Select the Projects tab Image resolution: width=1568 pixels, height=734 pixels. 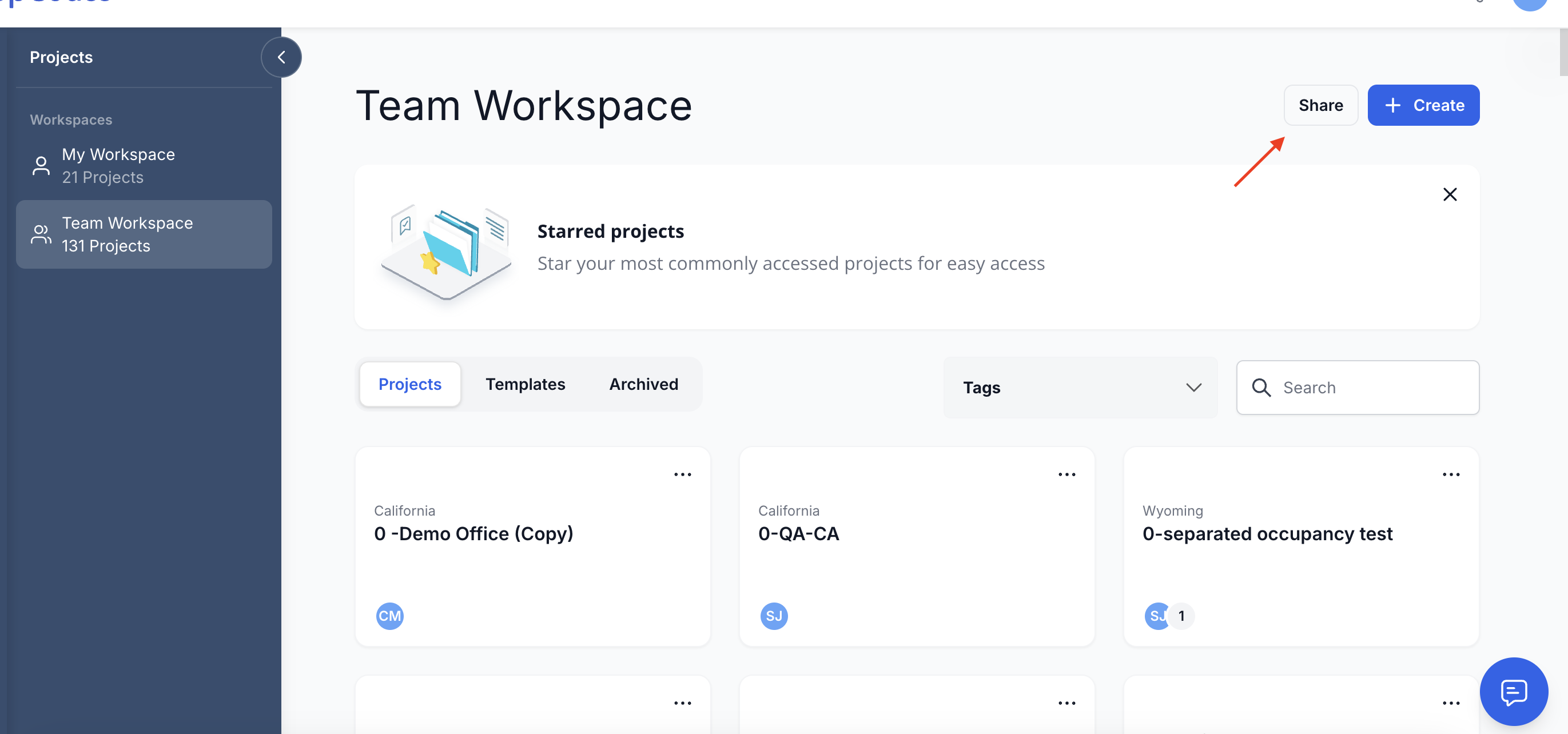409,384
